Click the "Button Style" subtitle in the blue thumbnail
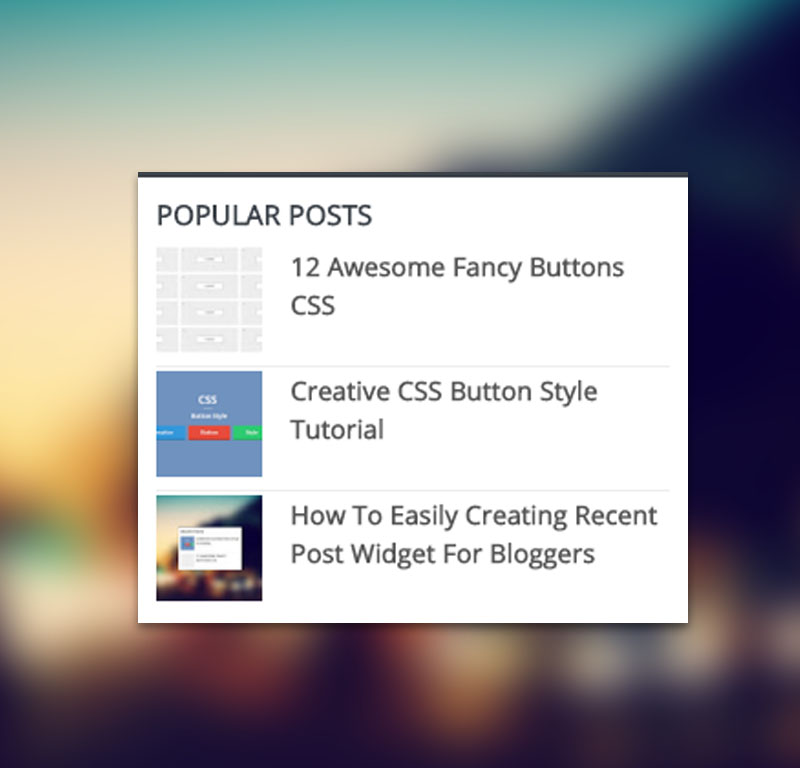The height and width of the screenshot is (768, 800). tap(208, 415)
